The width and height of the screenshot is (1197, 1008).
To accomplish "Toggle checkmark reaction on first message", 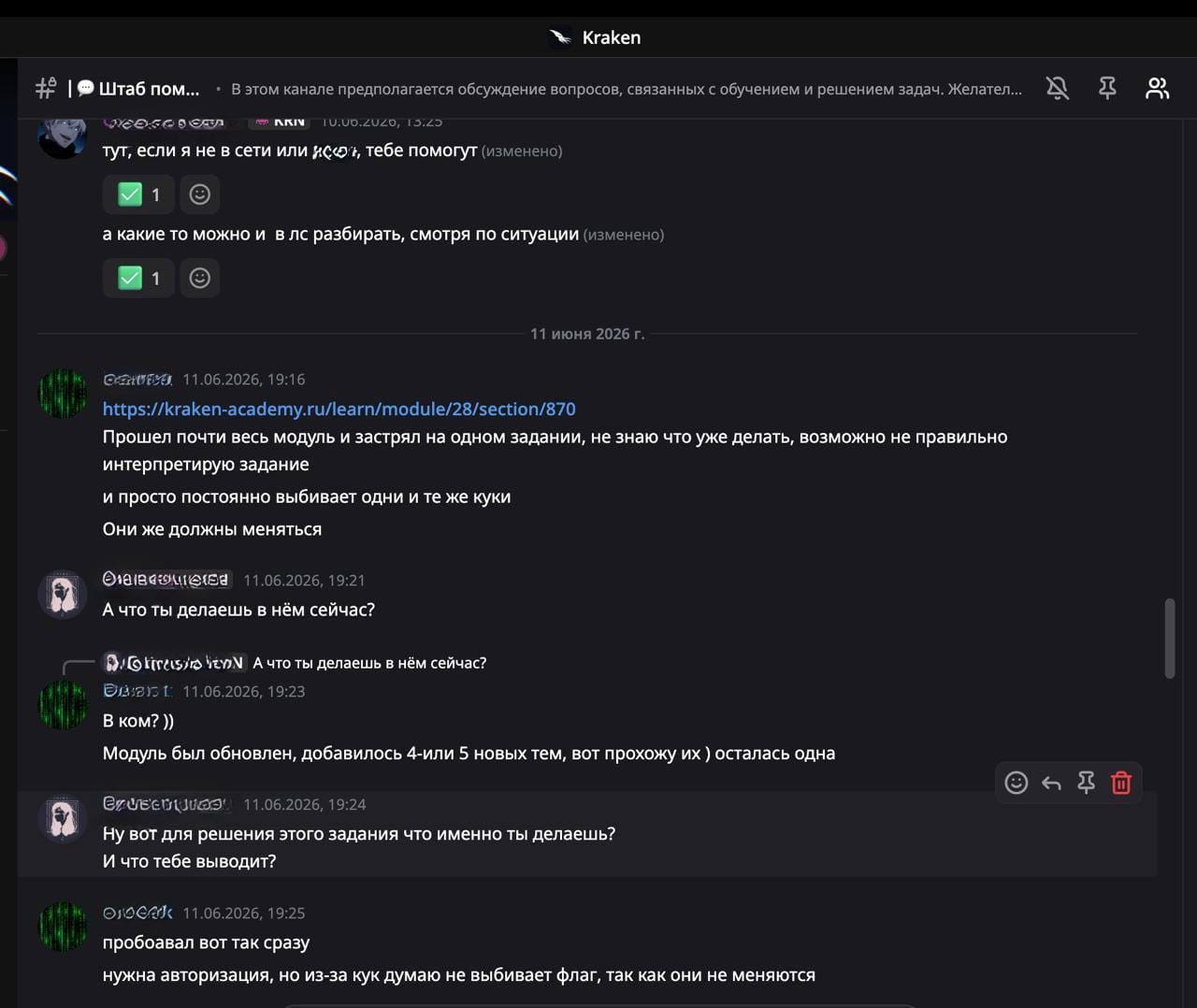I will [138, 194].
